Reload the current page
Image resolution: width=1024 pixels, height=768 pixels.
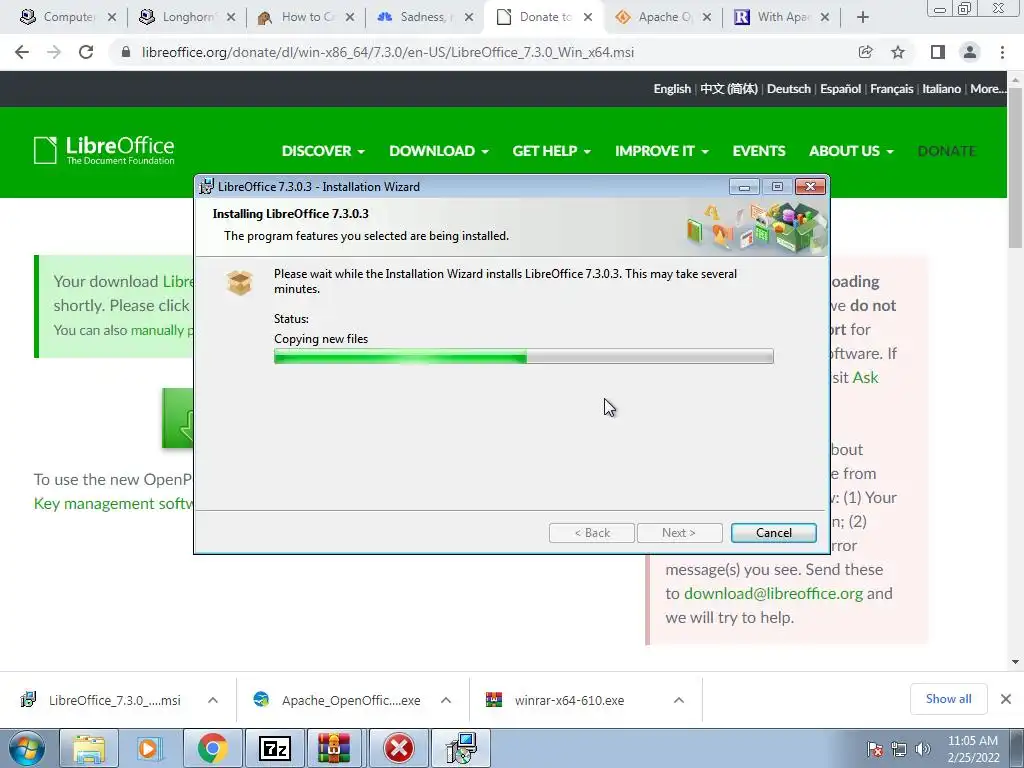point(86,52)
